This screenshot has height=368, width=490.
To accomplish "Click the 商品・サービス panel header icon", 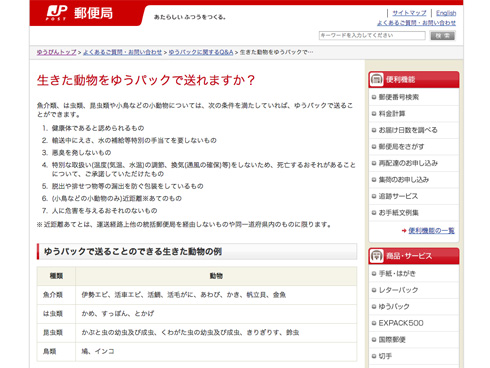I will [377, 256].
